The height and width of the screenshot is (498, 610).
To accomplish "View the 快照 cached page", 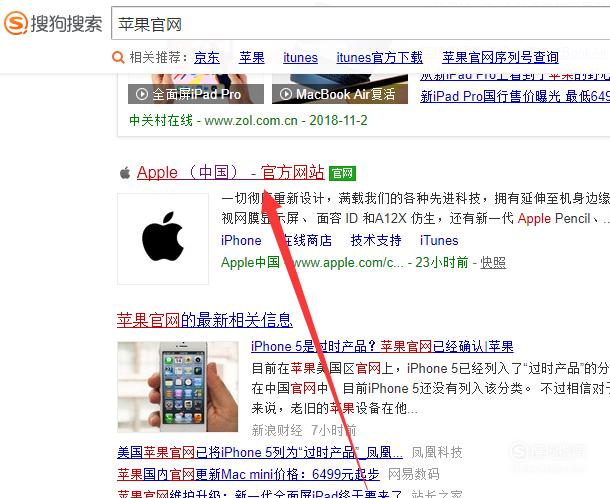I will (493, 263).
